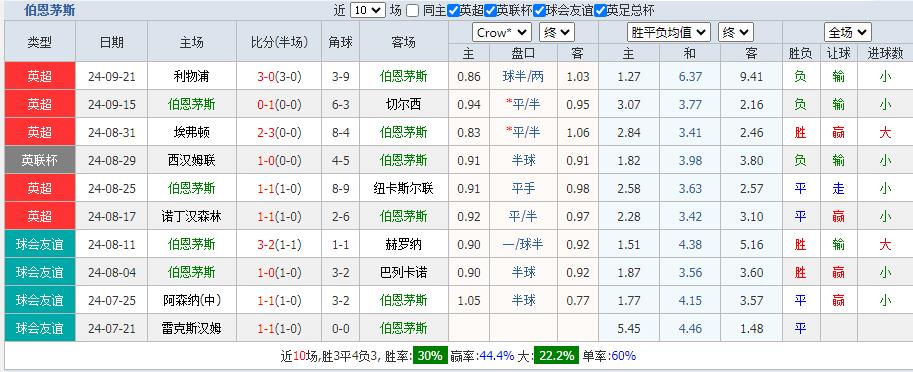The image size is (913, 372).
Task: Click date 24-08-25
Action: (112, 188)
